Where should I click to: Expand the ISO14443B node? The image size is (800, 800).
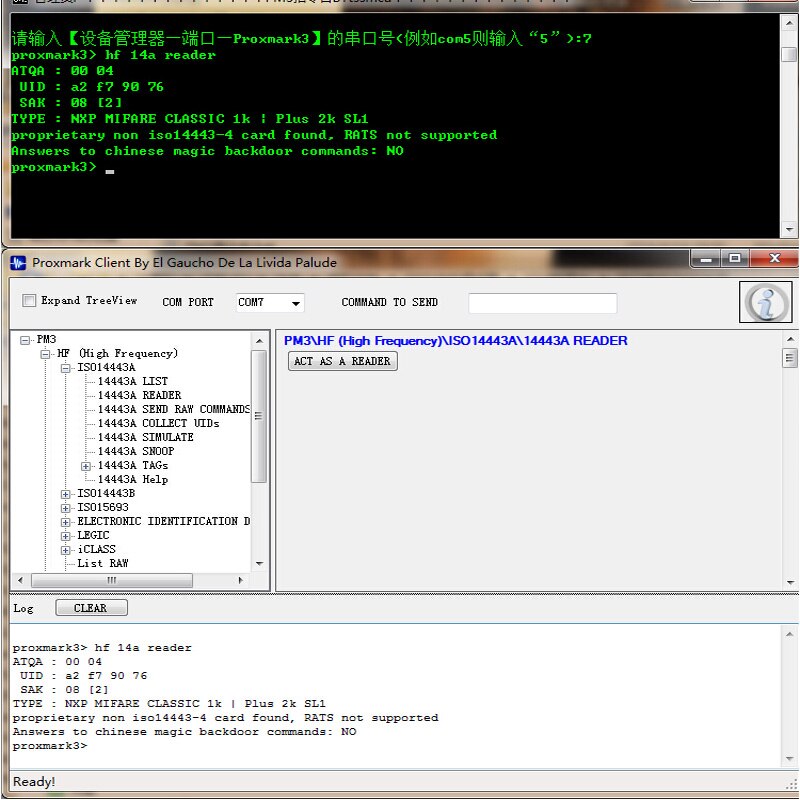[x=65, y=494]
